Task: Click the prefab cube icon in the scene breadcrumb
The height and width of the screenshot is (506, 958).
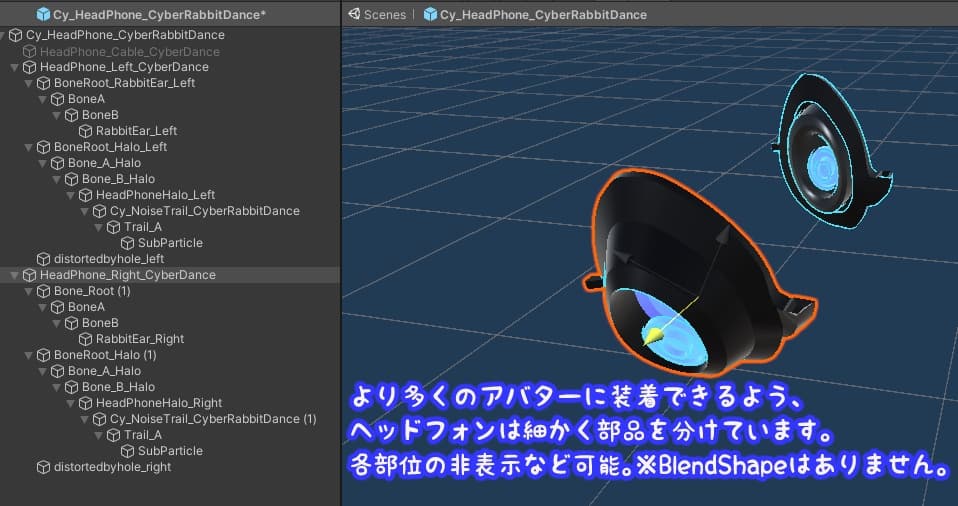Action: pyautogui.click(x=431, y=14)
